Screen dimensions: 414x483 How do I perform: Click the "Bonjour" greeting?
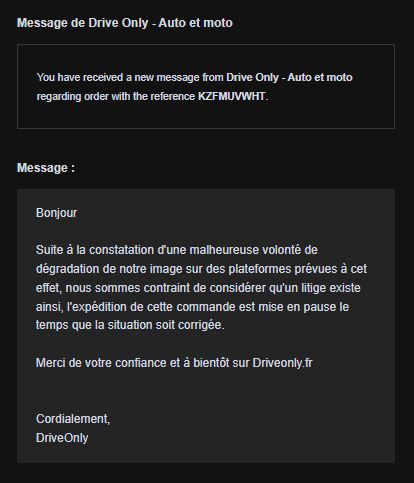point(57,213)
